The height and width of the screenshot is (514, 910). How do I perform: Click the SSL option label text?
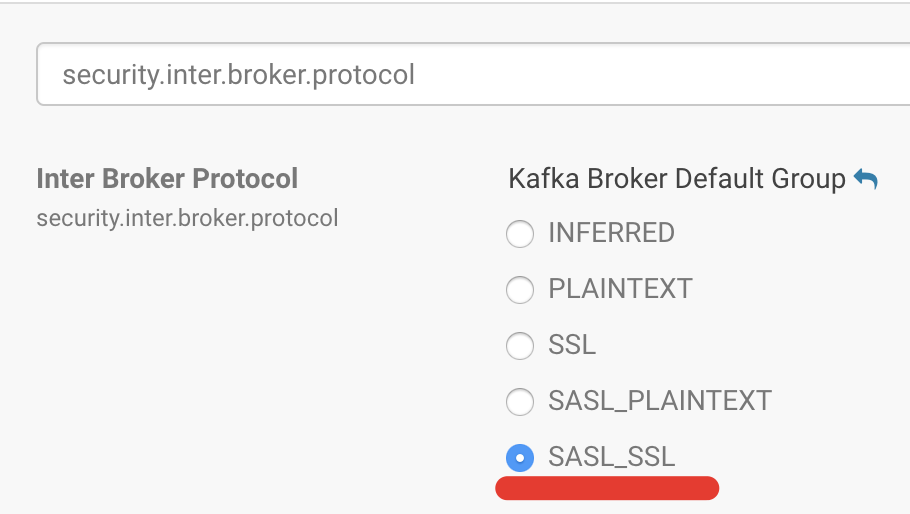point(572,345)
